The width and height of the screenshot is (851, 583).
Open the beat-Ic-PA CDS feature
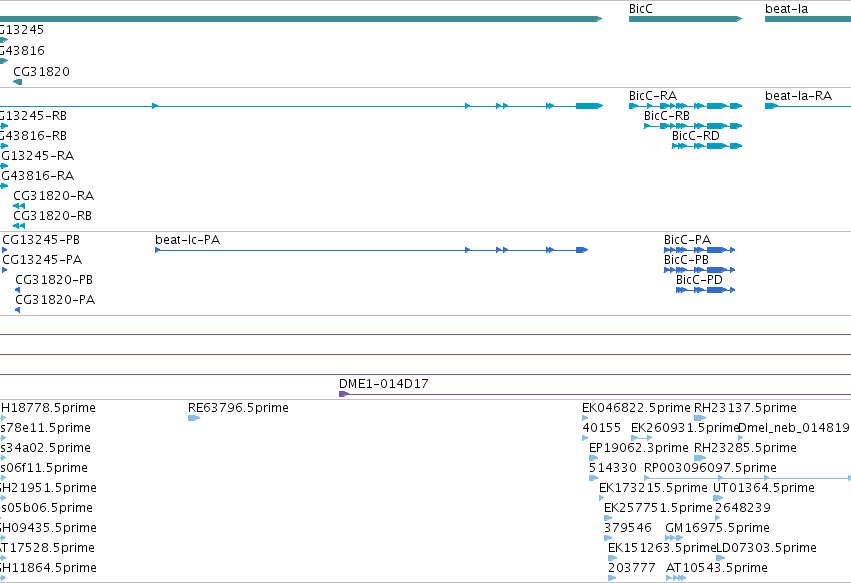click(371, 250)
